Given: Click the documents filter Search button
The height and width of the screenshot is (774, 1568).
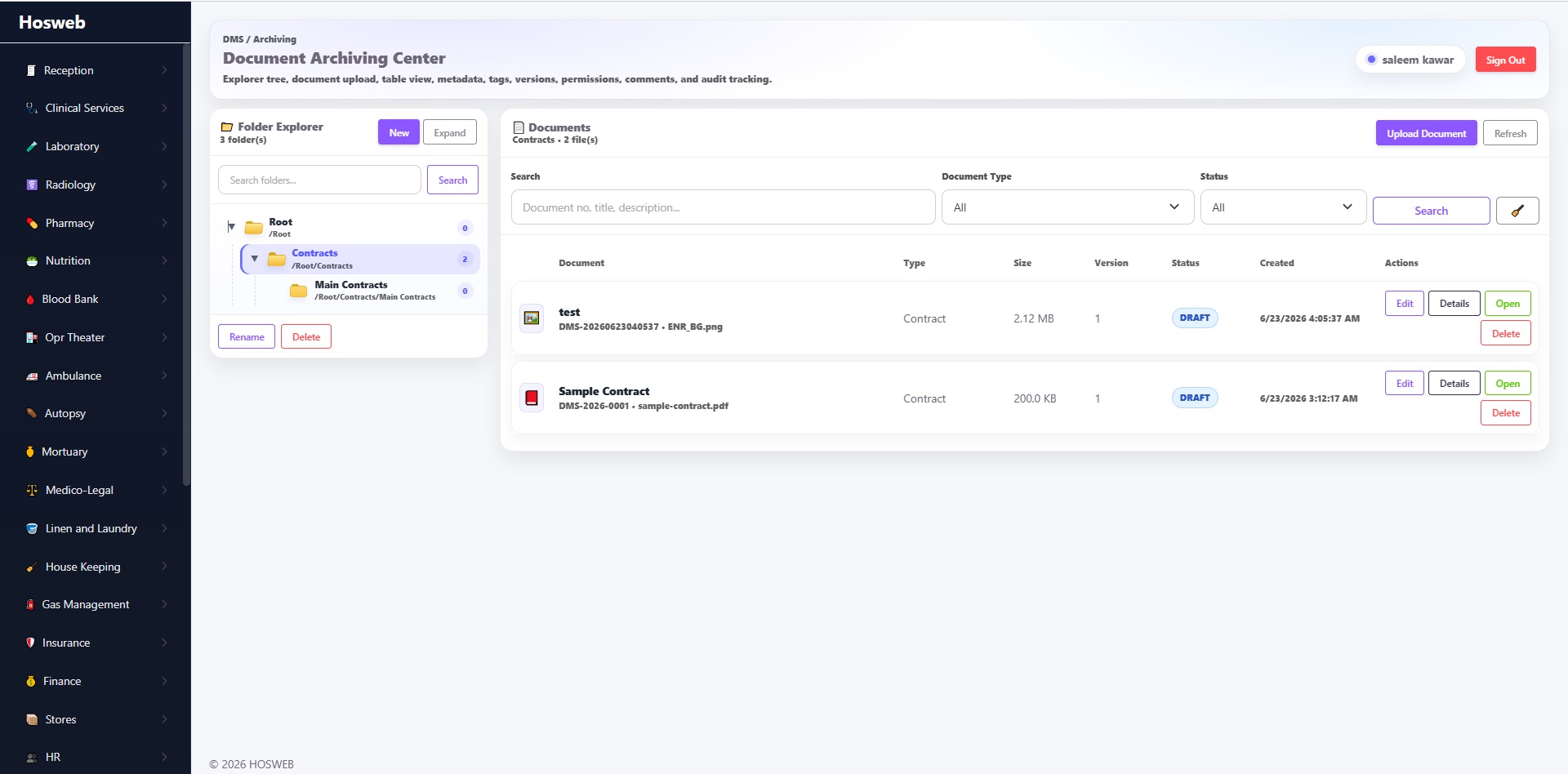Looking at the screenshot, I should (x=1431, y=211).
